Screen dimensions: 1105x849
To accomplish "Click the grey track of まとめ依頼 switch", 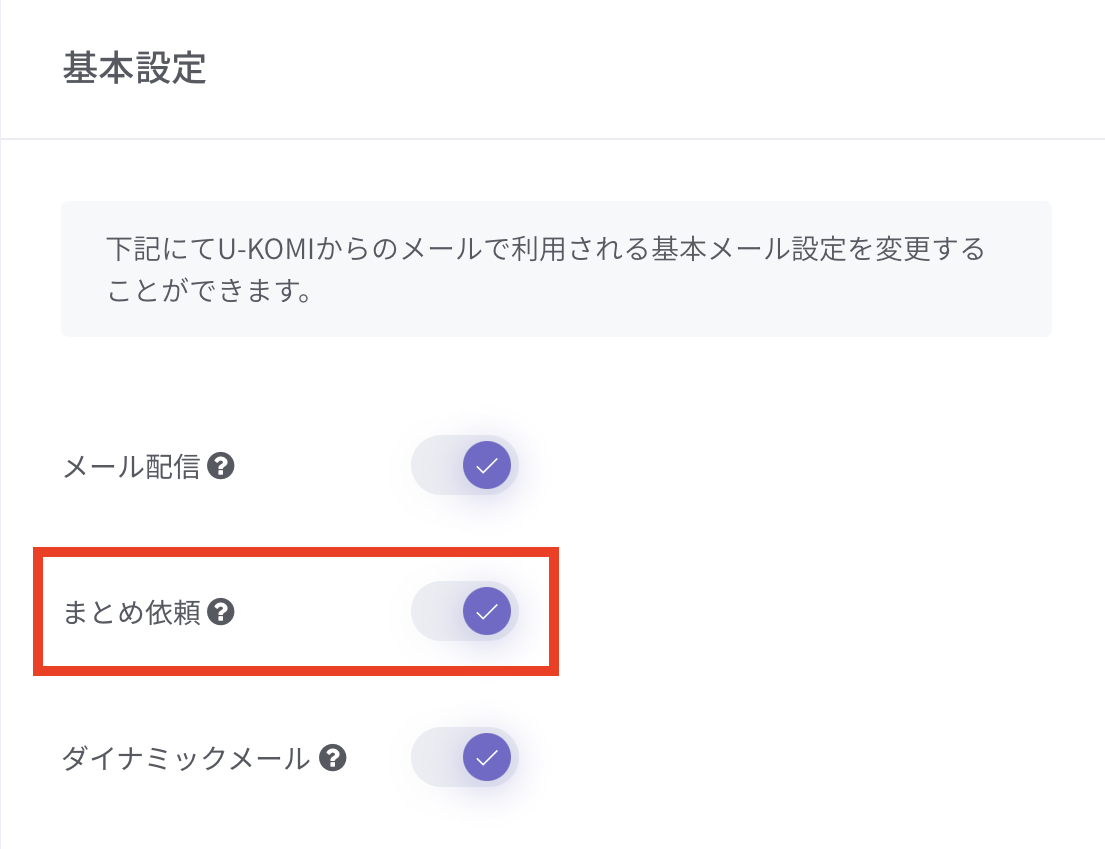I will pos(436,611).
